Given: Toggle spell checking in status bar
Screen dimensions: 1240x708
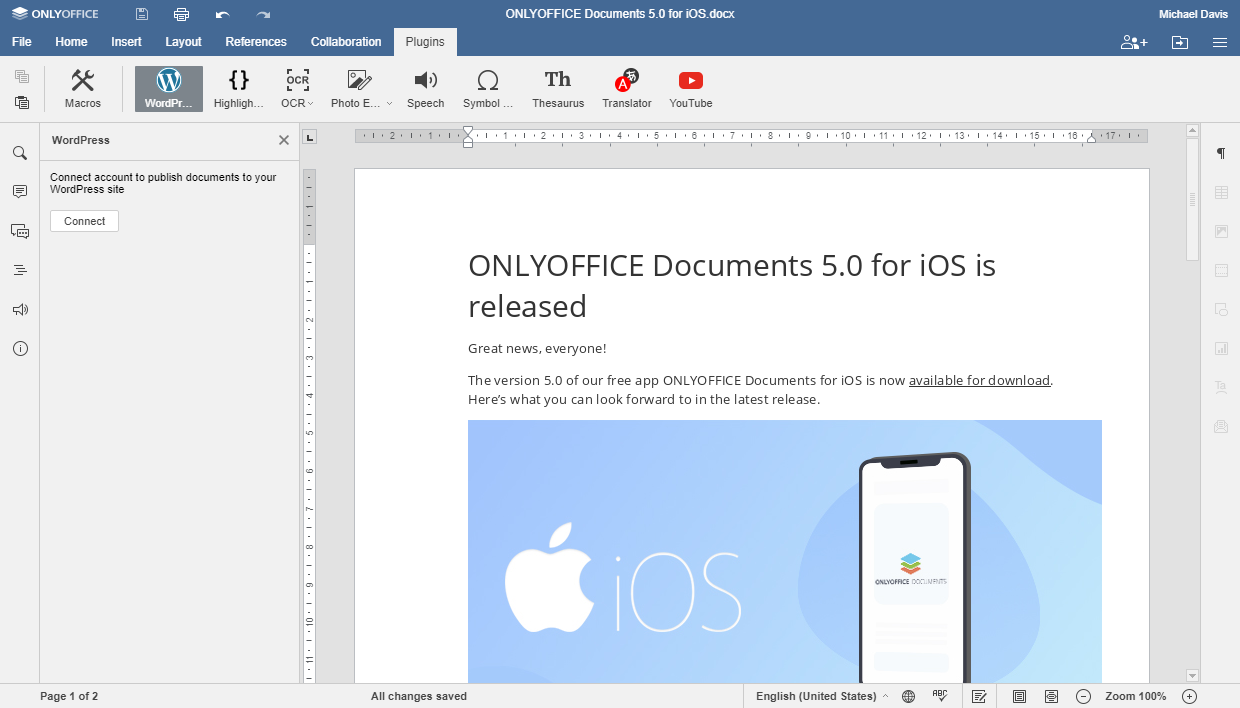Looking at the screenshot, I should click(x=940, y=696).
